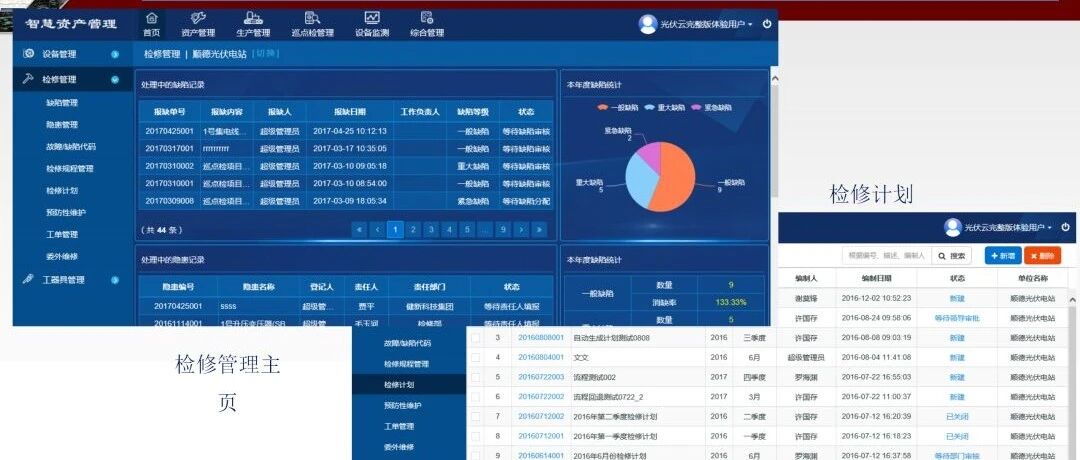The width and height of the screenshot is (1080, 460).
Task: Toggle 一般缺陷 legend swatch in pie chart
Action: [x=601, y=107]
